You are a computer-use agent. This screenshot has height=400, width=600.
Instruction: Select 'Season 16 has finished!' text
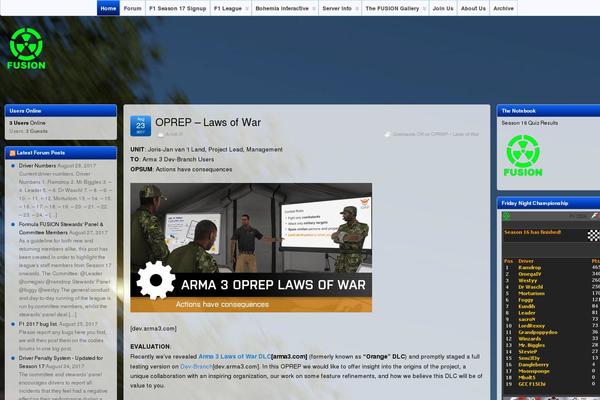(x=532, y=232)
